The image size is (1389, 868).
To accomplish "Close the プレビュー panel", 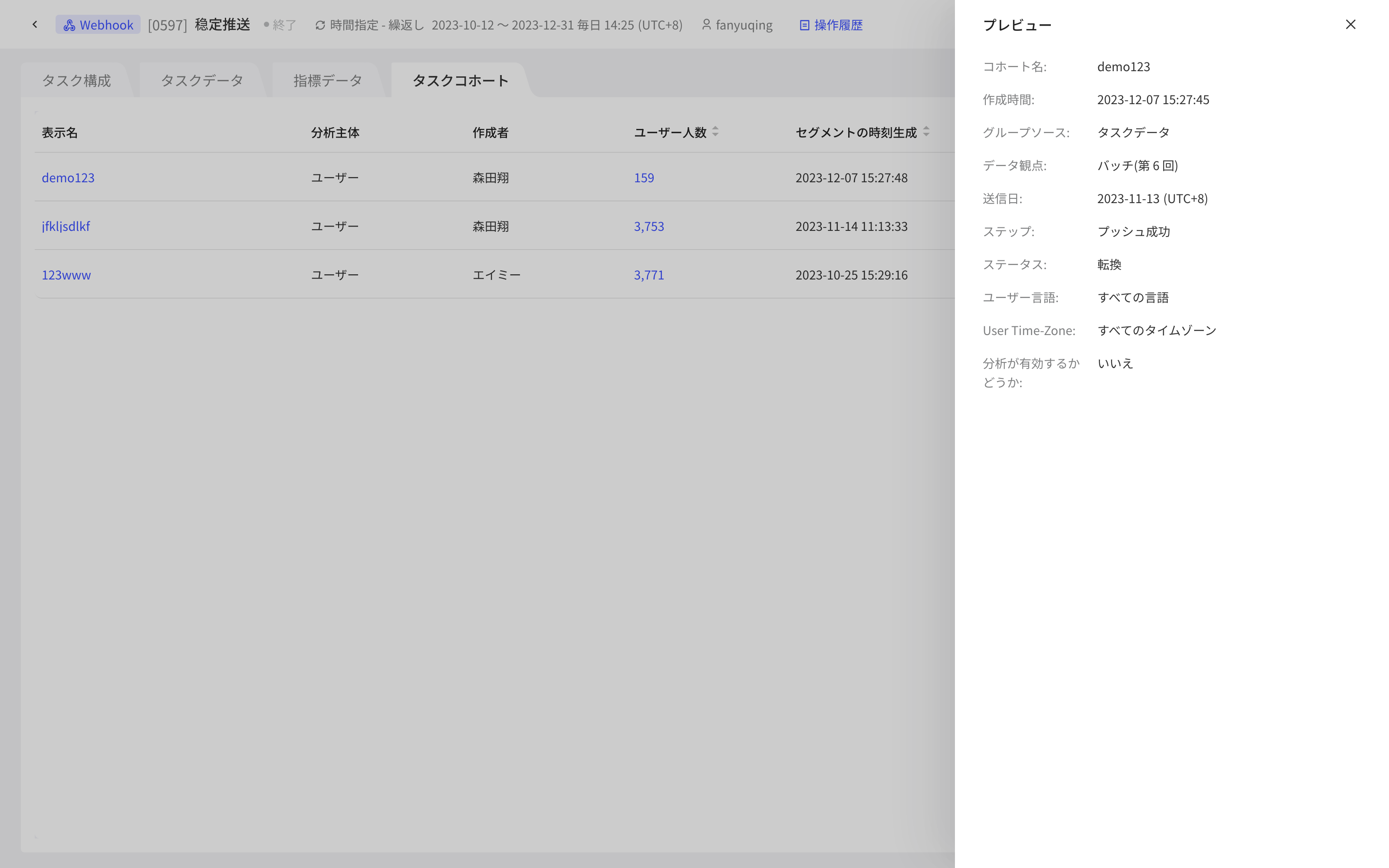I will pos(1350,25).
